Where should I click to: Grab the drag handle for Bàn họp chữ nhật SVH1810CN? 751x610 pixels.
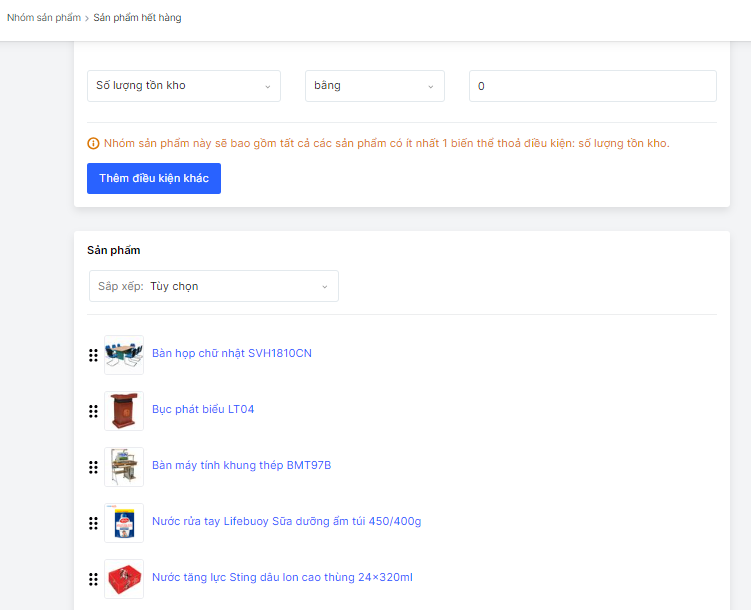coord(93,355)
